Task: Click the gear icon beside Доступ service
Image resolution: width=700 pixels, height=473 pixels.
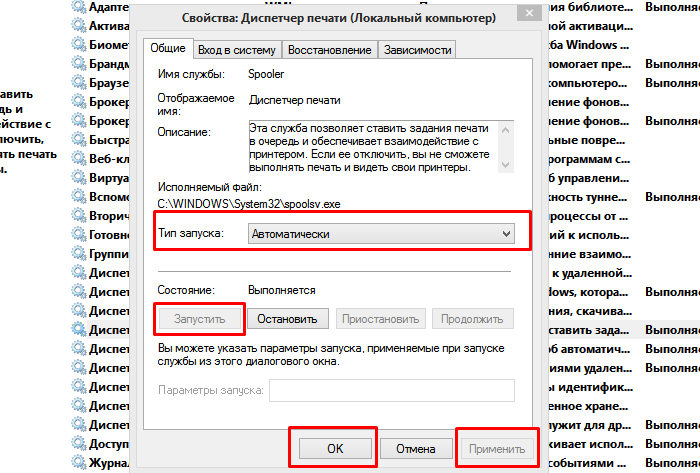Action: (79, 444)
